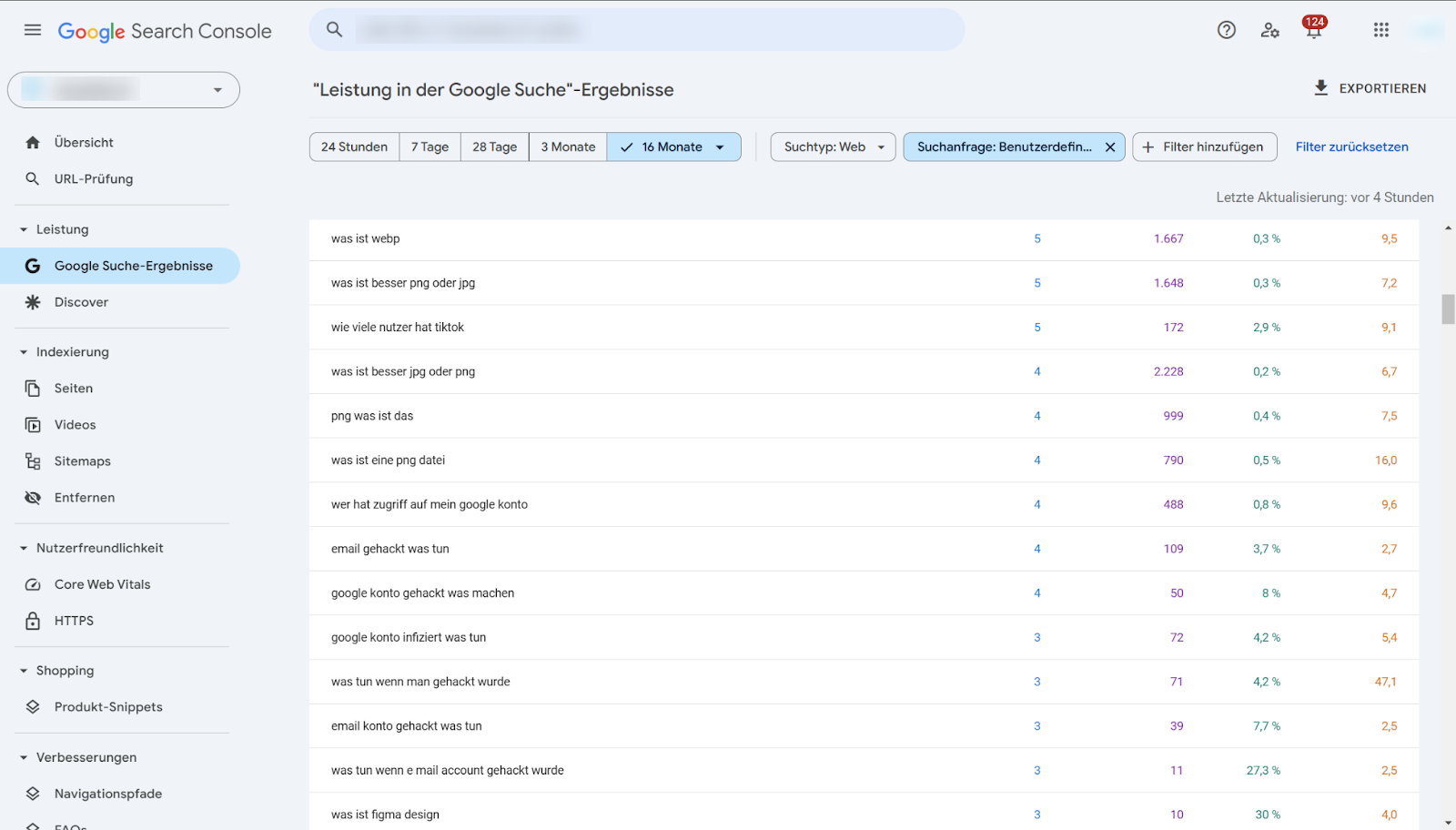1456x830 pixels.
Task: Click the search input field at top
Action: tap(637, 29)
